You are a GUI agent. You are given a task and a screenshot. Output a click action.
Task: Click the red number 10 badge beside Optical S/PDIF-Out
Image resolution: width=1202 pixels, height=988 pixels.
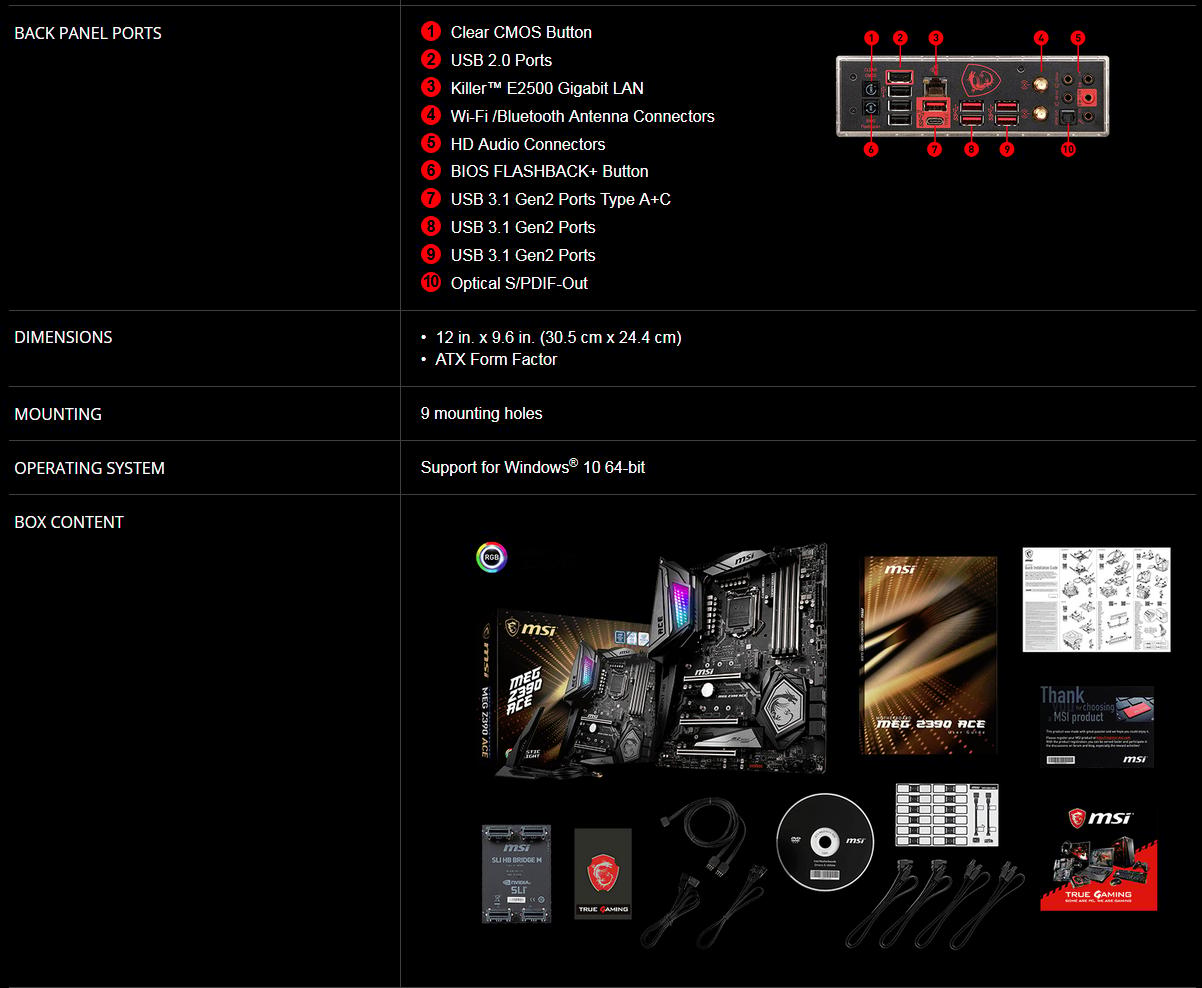click(x=431, y=282)
